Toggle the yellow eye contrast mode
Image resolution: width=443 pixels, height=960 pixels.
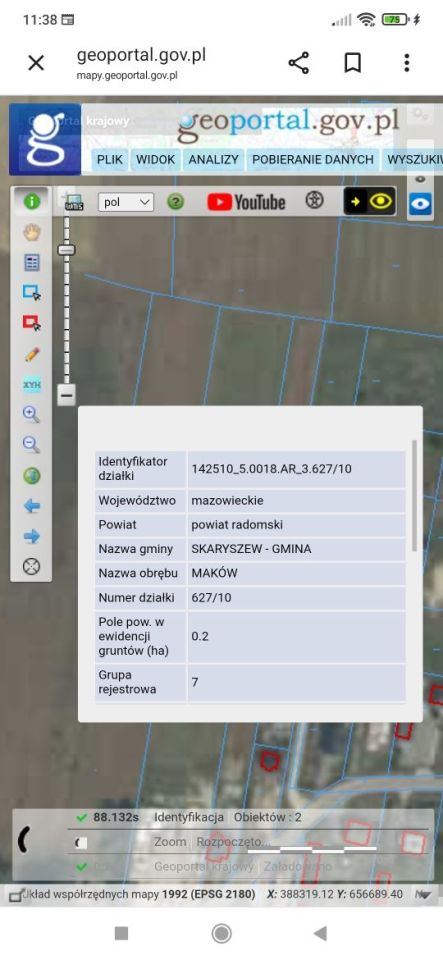370,201
